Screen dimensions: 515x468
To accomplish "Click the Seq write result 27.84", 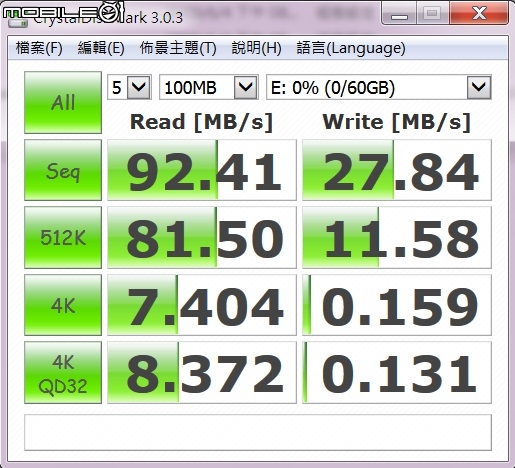I will tap(397, 170).
